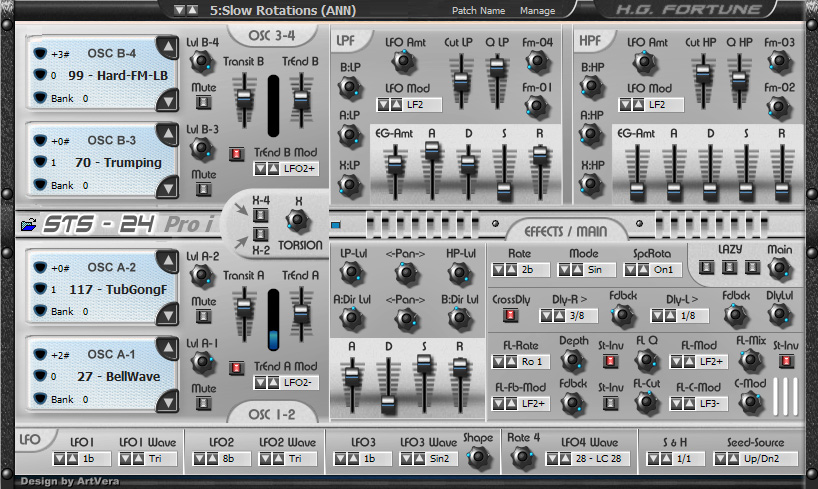This screenshot has height=489, width=818.
Task: Adjust the Lvl B-3 knob
Action: click(x=202, y=149)
